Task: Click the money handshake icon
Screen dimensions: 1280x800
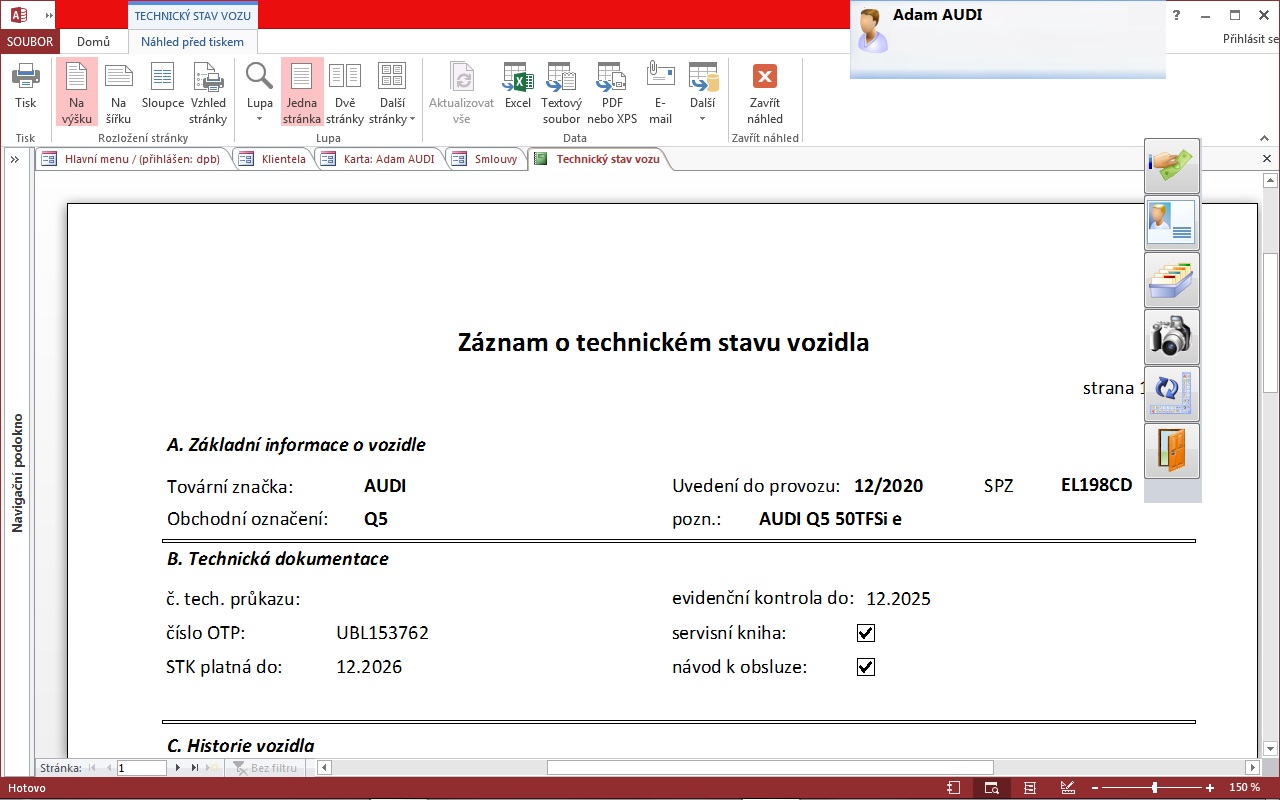Action: [1171, 166]
